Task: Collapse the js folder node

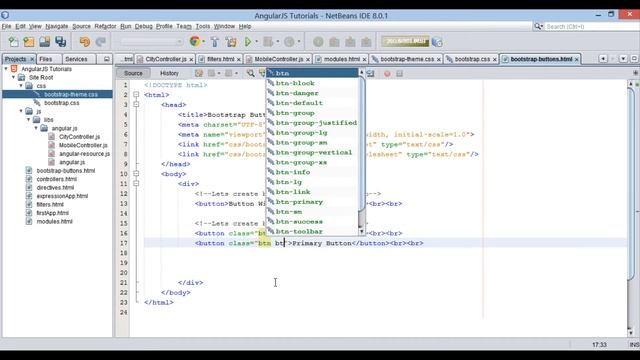Action: (21, 111)
